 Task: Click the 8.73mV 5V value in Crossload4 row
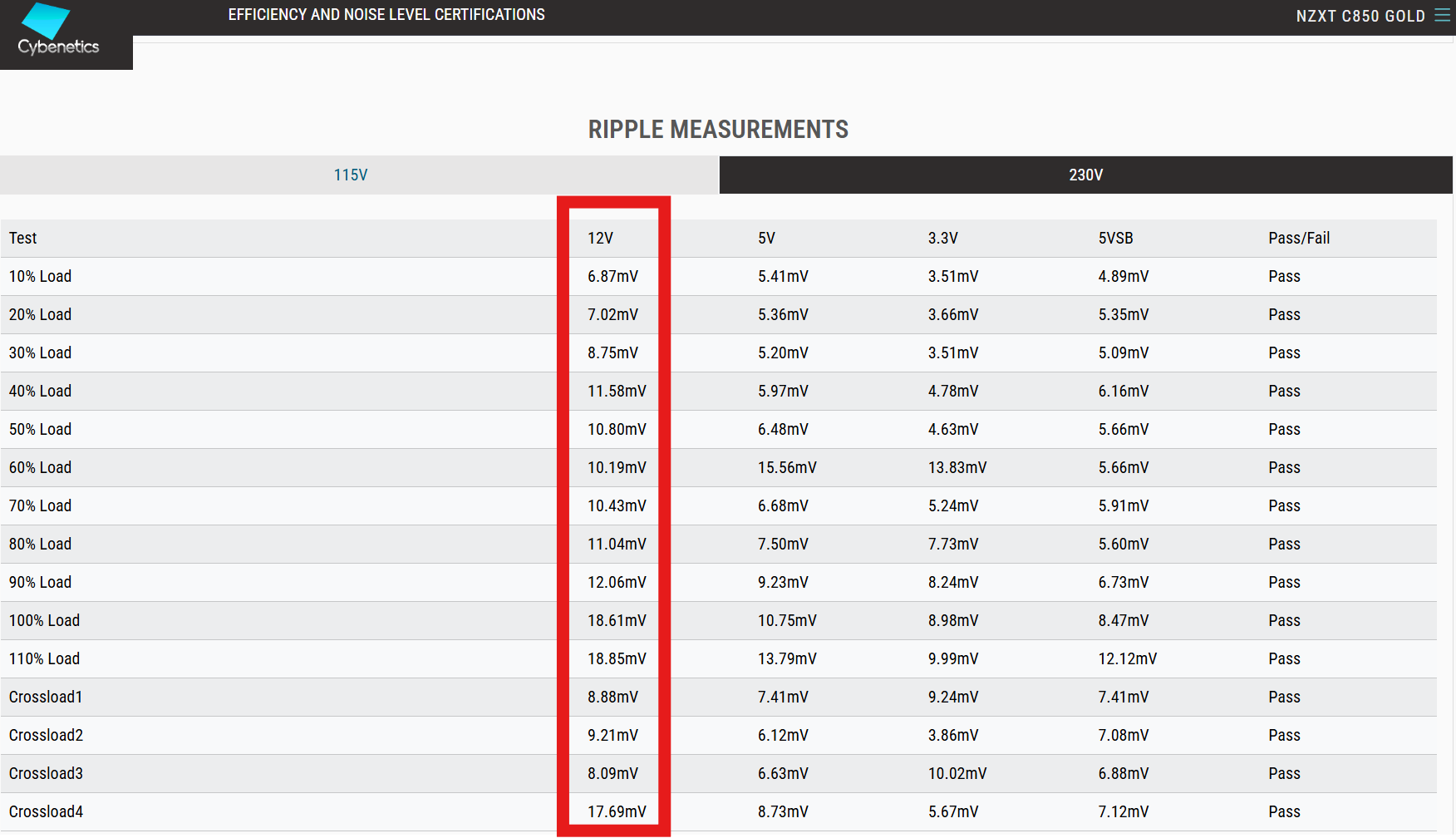pos(783,812)
